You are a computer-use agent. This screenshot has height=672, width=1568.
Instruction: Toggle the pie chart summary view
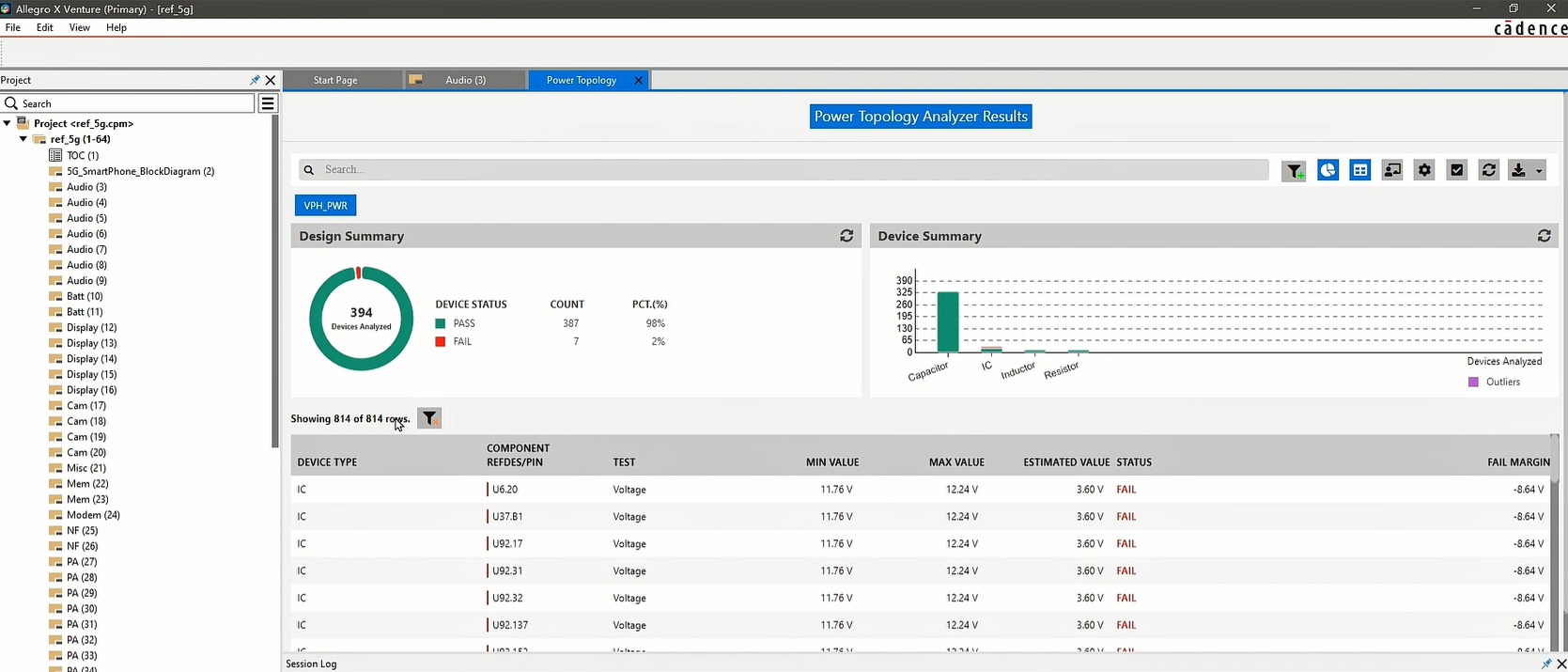(x=1327, y=170)
